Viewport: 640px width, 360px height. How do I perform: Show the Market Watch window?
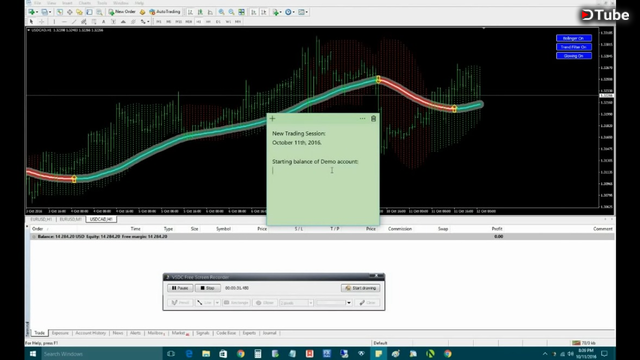tap(60, 12)
